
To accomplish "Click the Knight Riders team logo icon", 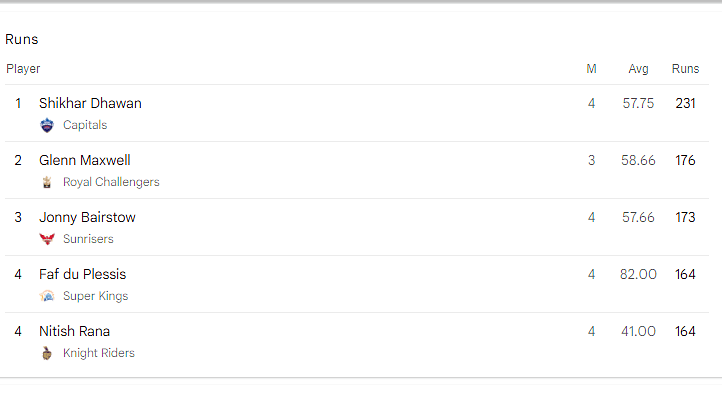I will 47,353.
